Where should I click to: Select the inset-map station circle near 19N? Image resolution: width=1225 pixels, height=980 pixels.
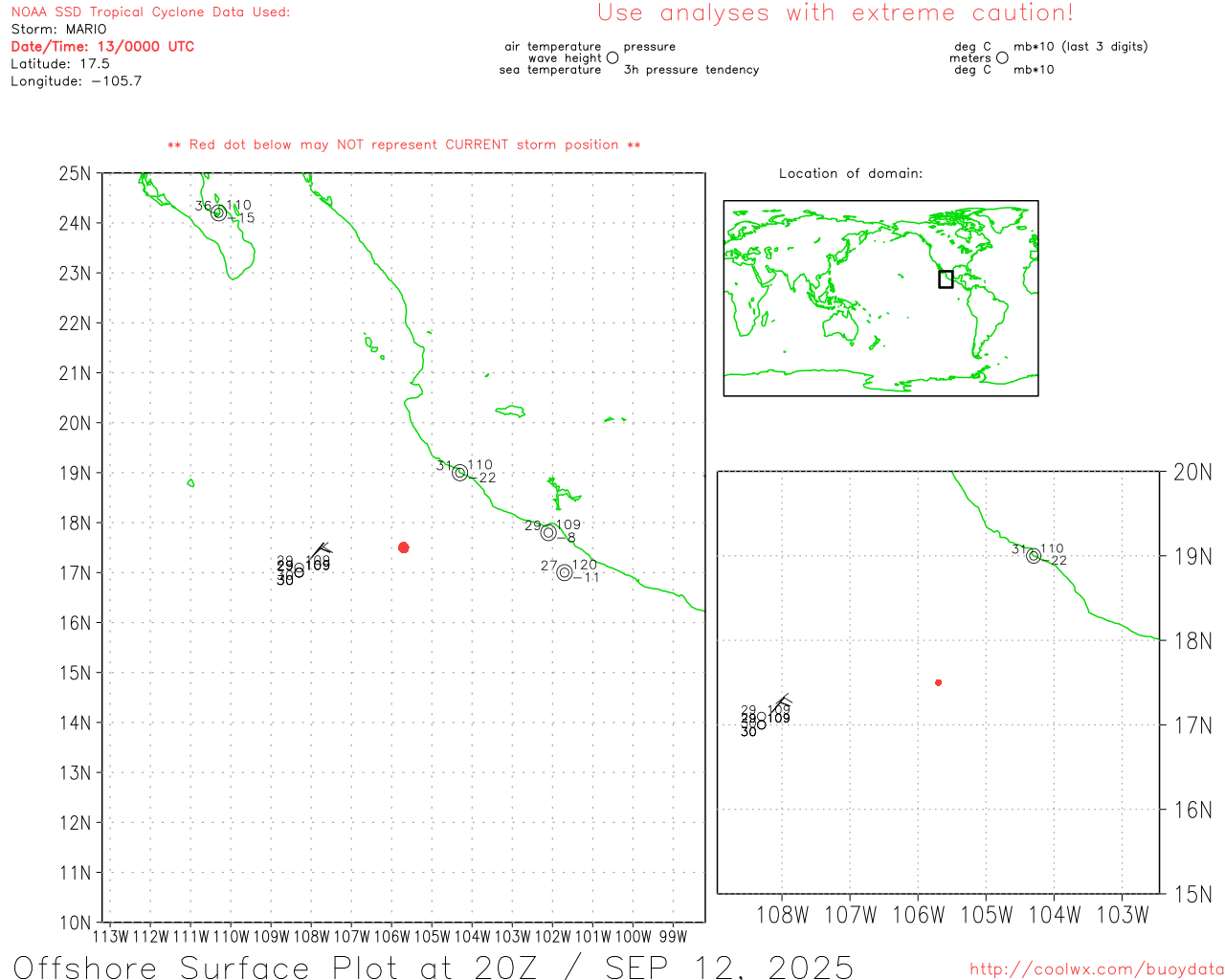click(1034, 556)
